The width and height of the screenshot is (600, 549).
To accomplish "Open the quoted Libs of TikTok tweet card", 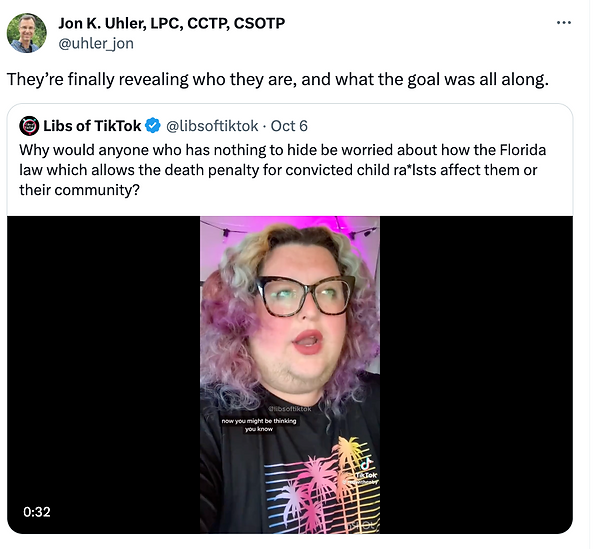I will click(290, 318).
